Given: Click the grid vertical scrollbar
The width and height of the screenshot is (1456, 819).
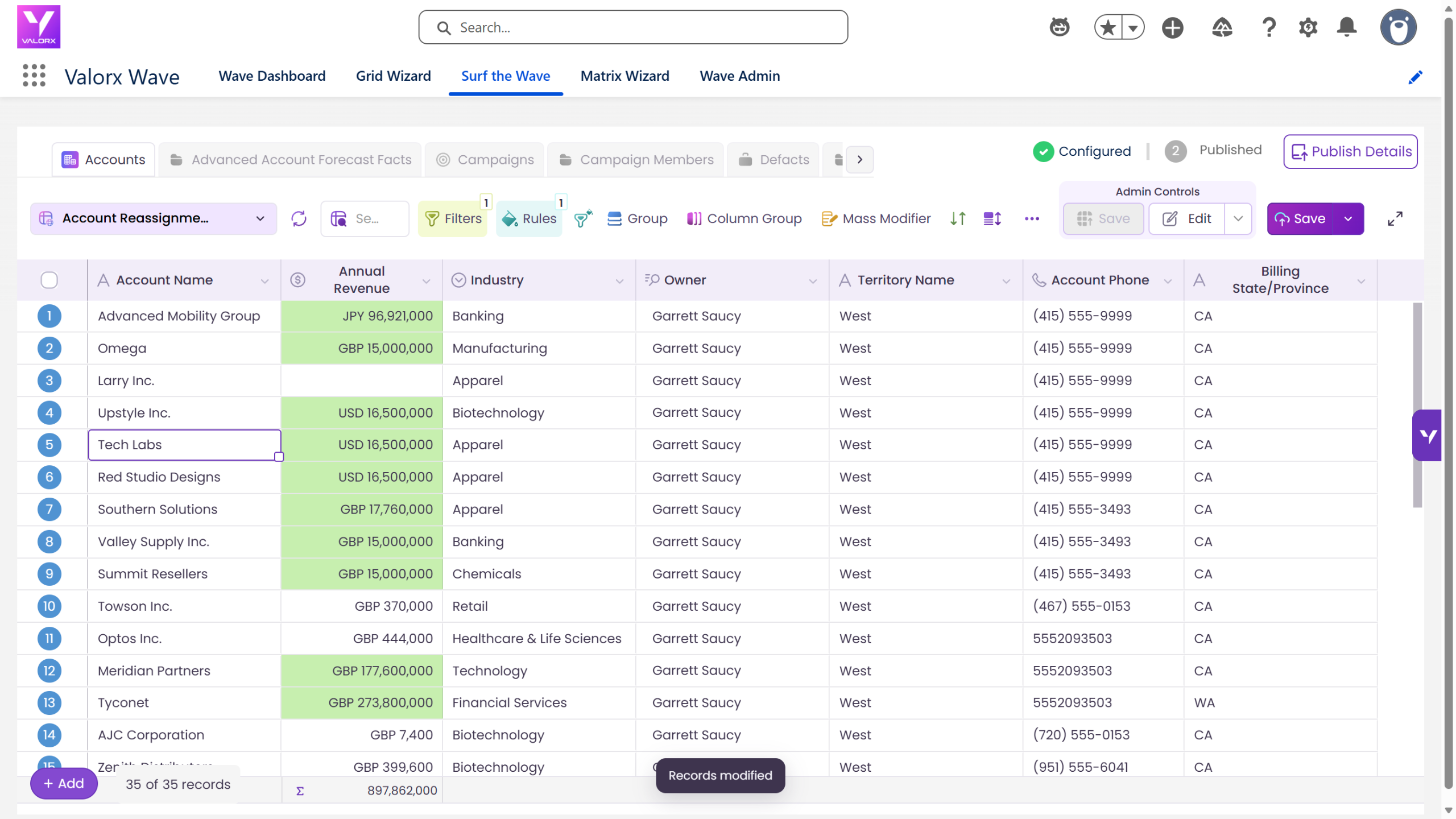Looking at the screenshot, I should [1417, 405].
